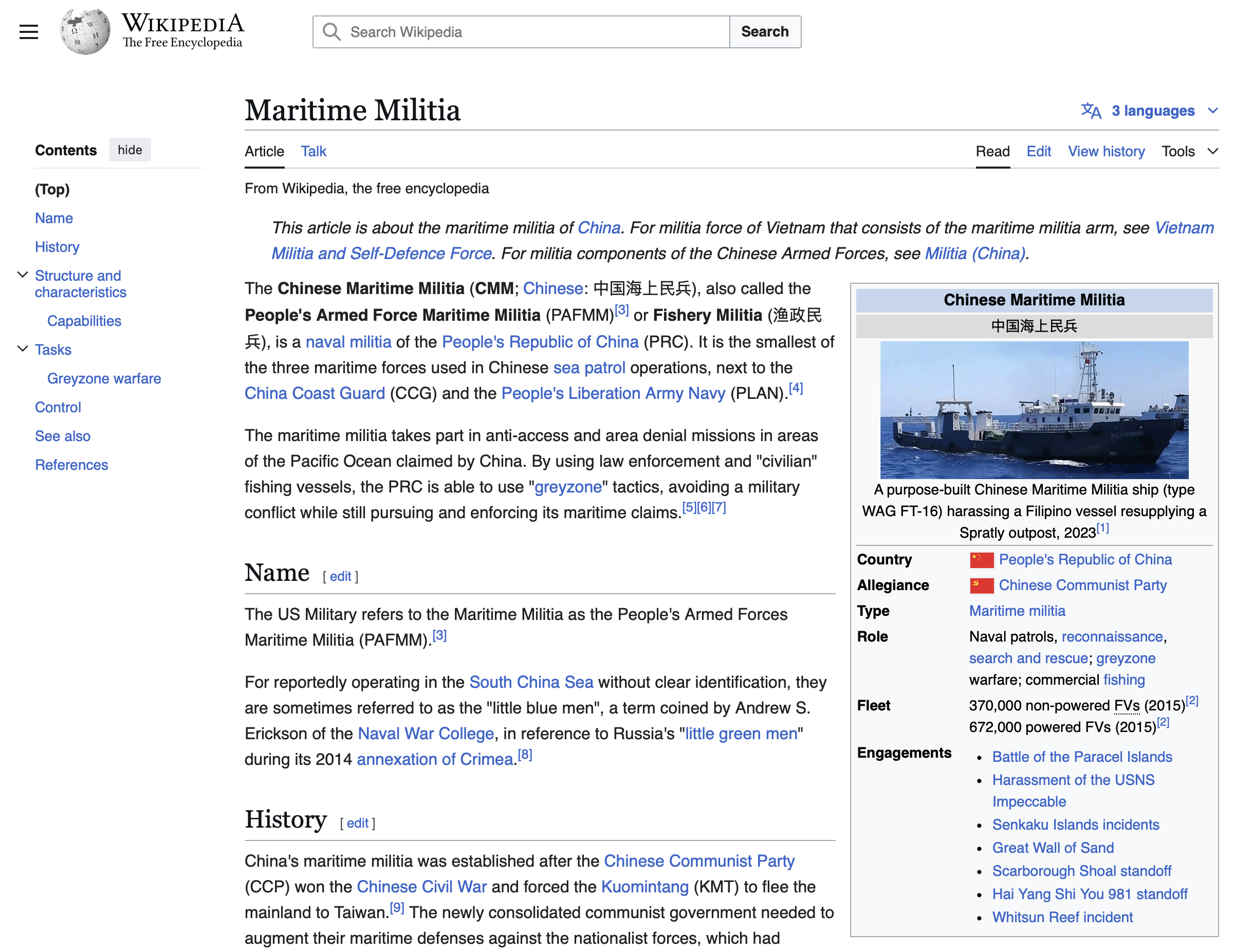Open the militia ship infobox photo
The height and width of the screenshot is (952, 1253).
[1034, 410]
